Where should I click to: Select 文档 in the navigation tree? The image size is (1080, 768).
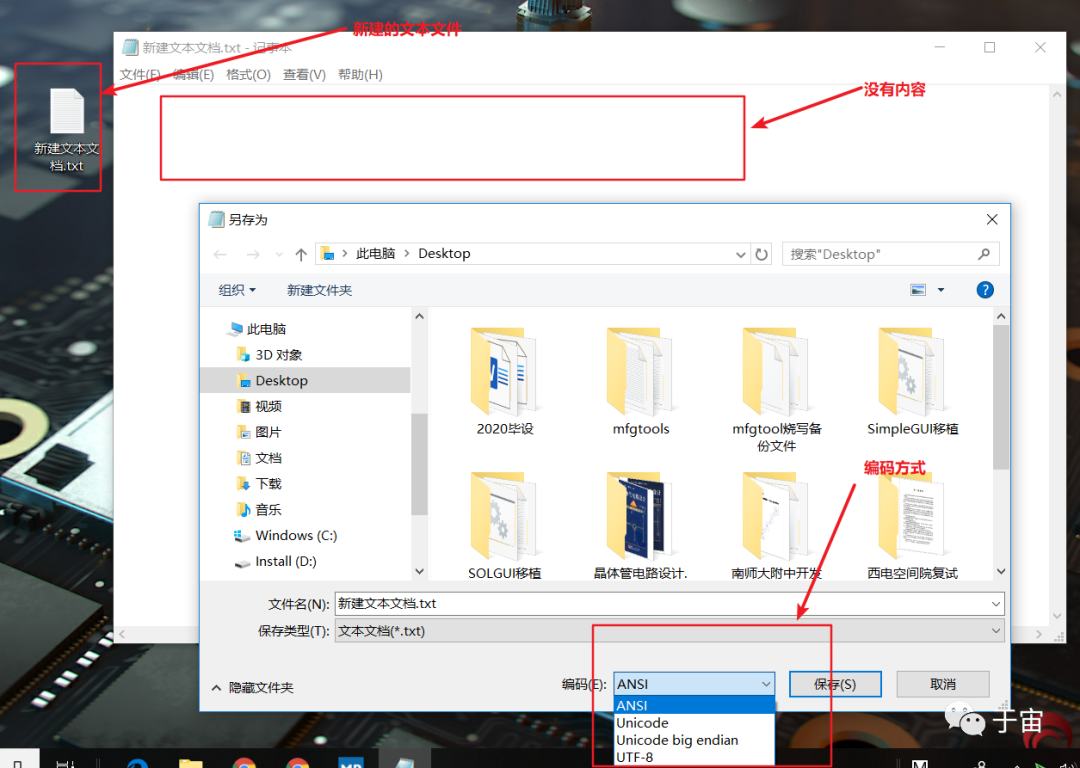click(x=268, y=458)
